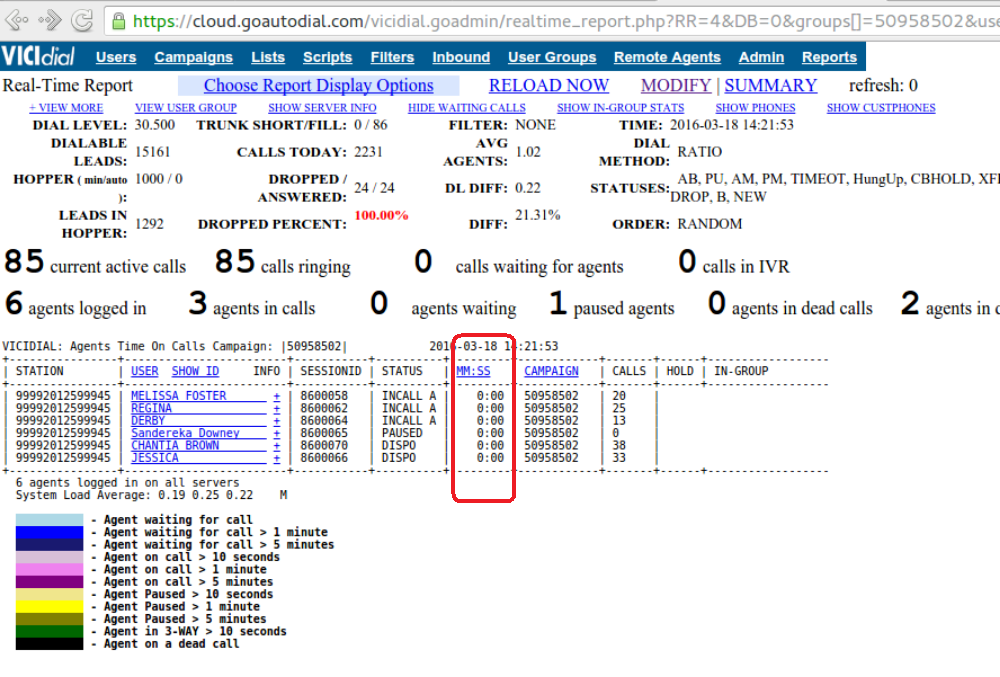Screen dimensions: 1000x677
Task: Click the plus info icon for REGINA
Action: 277,408
